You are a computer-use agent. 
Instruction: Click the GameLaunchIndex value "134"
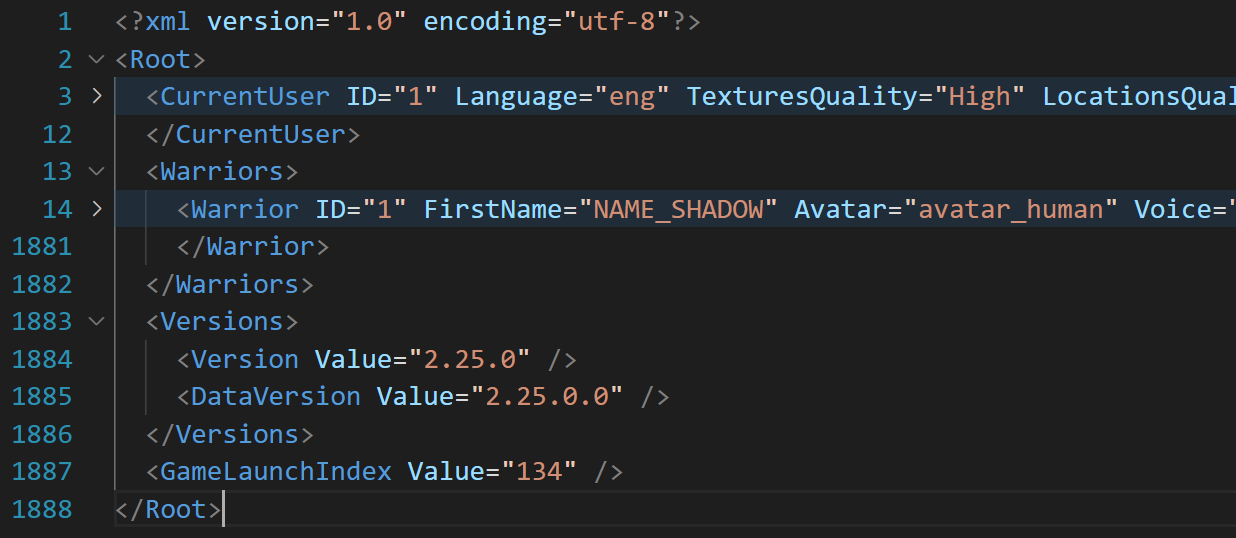click(x=539, y=471)
